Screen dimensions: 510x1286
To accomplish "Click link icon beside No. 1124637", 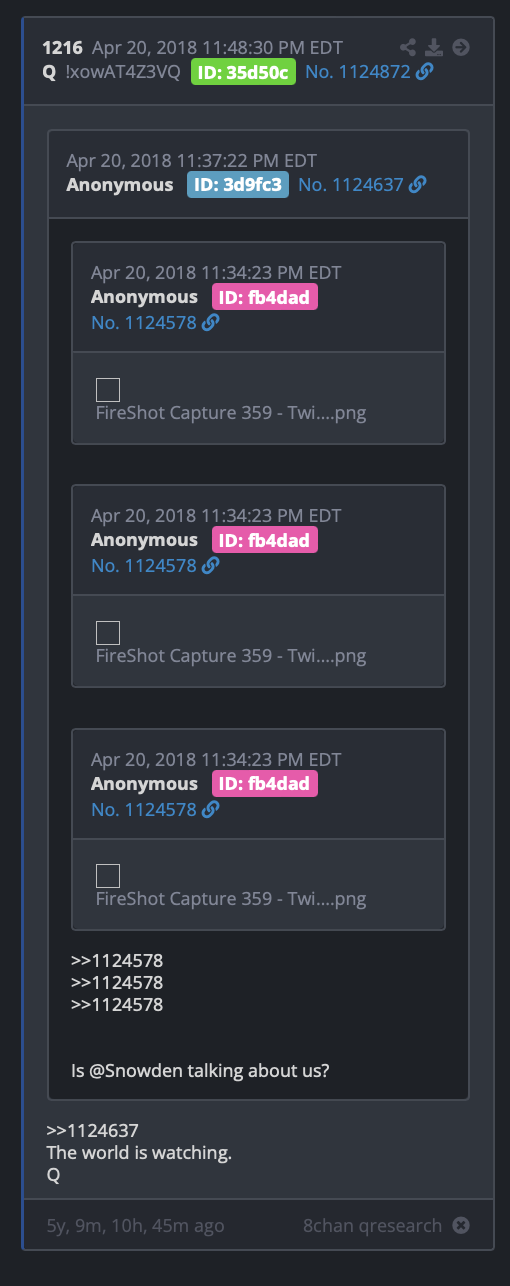I will pos(418,185).
